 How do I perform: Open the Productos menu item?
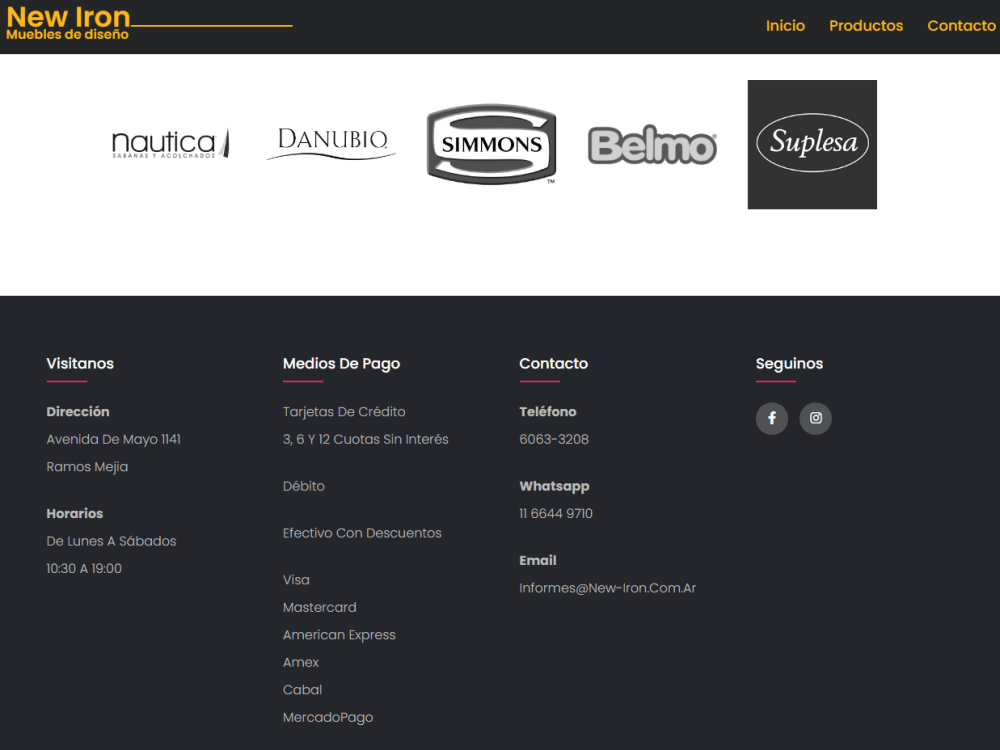[866, 26]
